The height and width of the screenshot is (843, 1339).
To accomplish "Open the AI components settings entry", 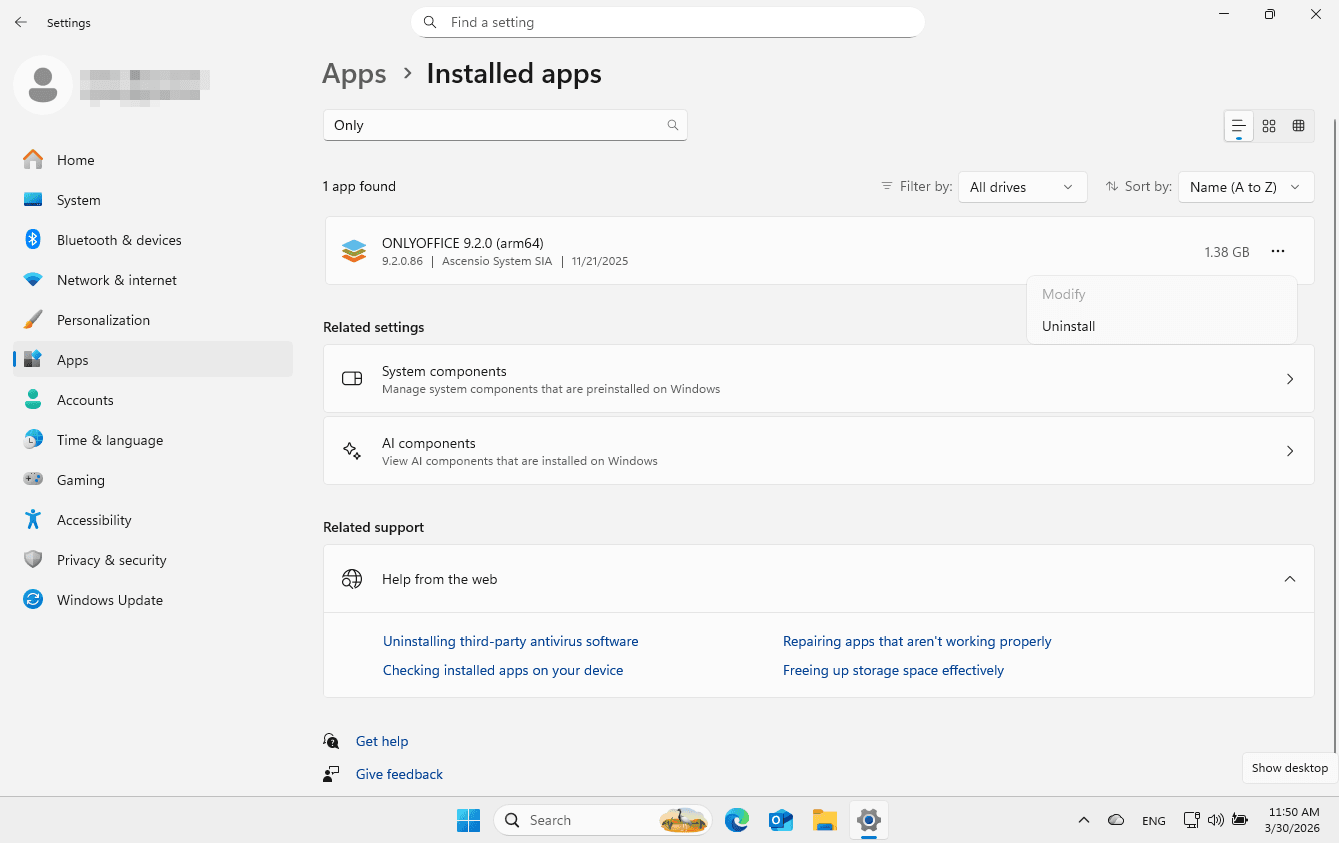I will pyautogui.click(x=818, y=451).
